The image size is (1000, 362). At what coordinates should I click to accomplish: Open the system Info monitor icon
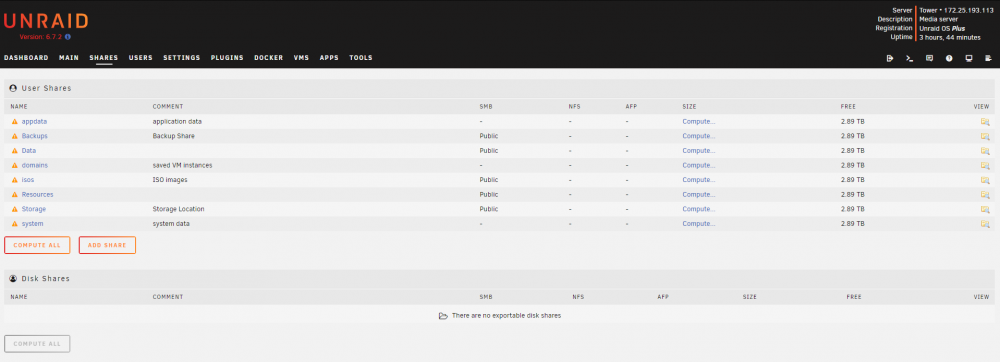tap(969, 58)
